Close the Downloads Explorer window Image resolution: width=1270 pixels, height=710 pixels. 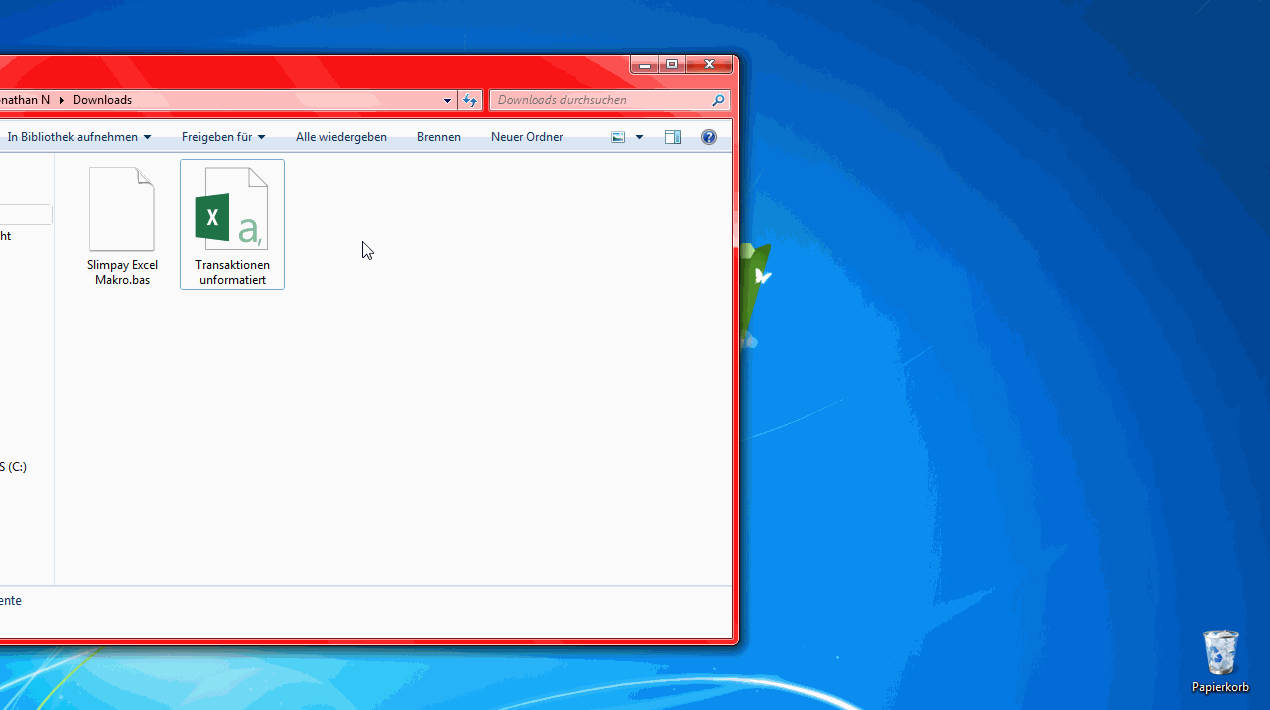click(709, 65)
